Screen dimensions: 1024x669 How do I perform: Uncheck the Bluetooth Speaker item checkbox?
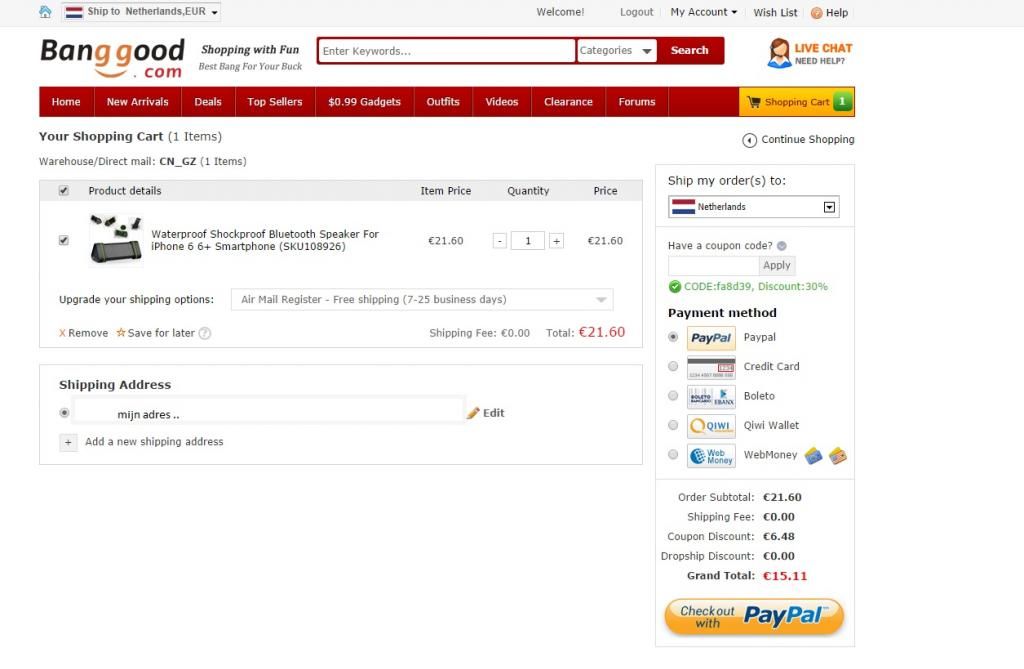pyautogui.click(x=63, y=240)
